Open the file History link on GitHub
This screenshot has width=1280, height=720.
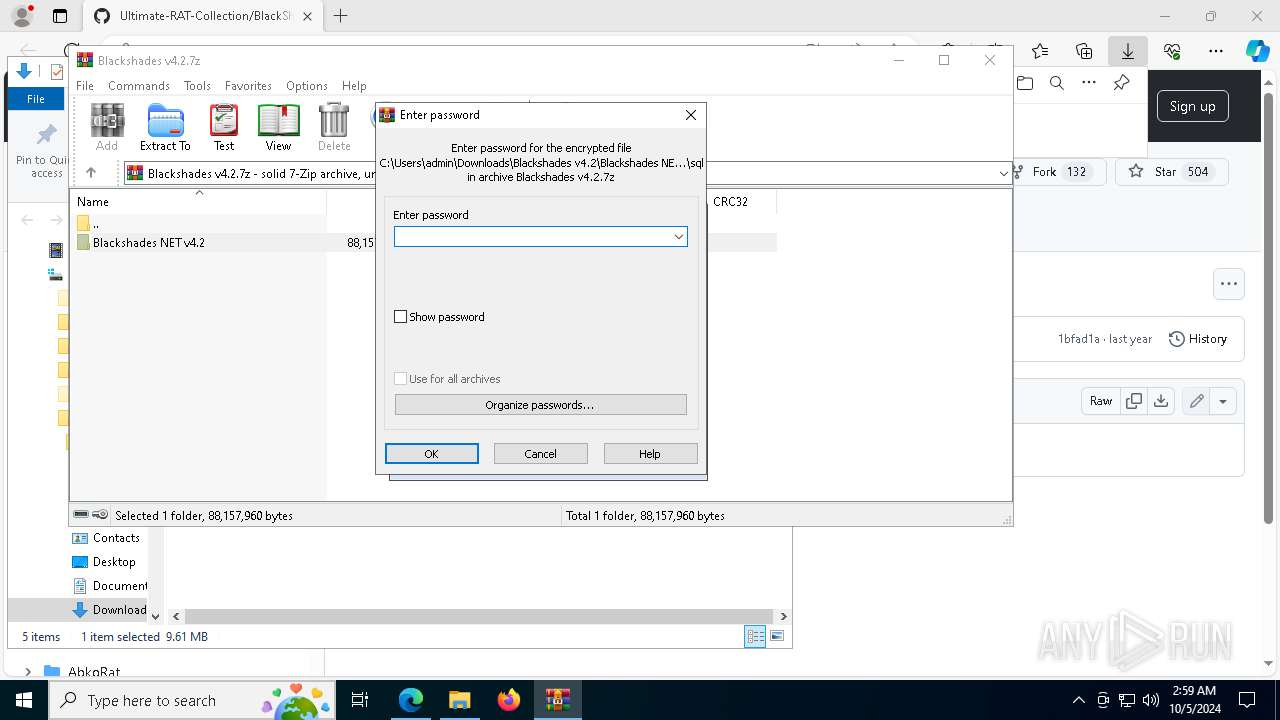pos(1198,339)
